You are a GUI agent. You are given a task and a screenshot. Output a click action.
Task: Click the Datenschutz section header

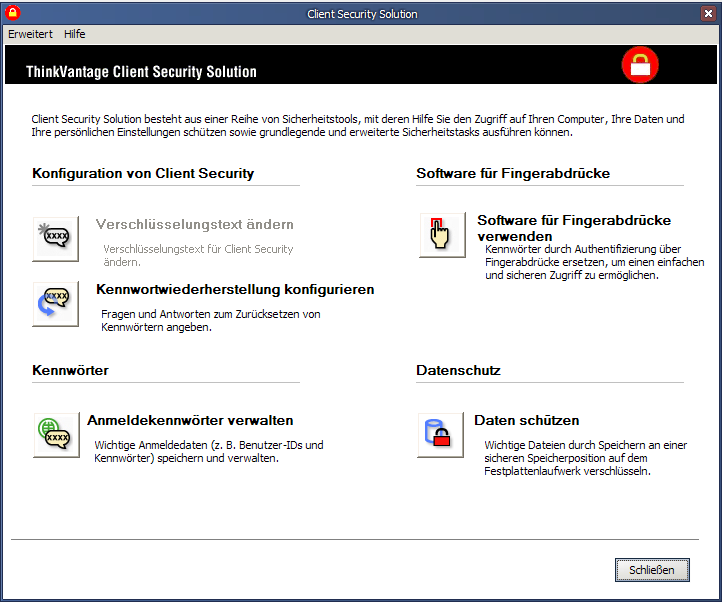[459, 370]
